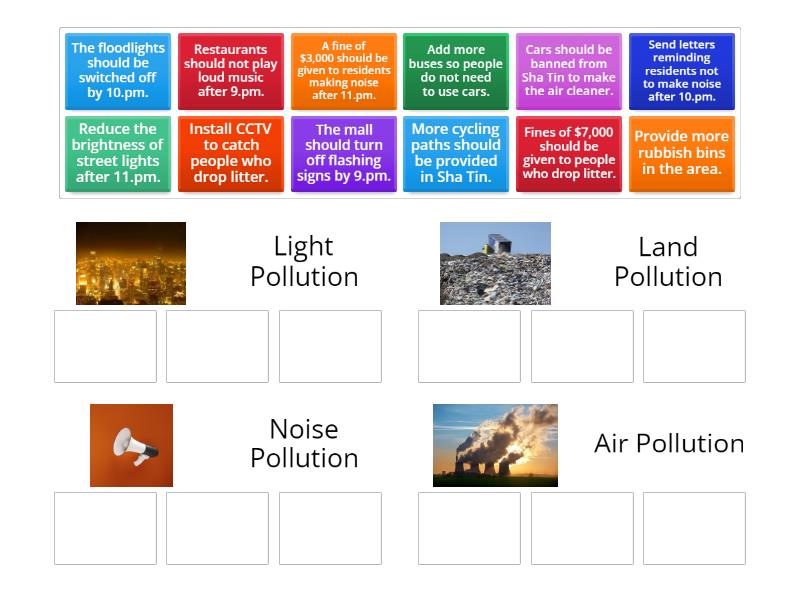Select the provide more rubbish bins card

pyautogui.click(x=680, y=154)
